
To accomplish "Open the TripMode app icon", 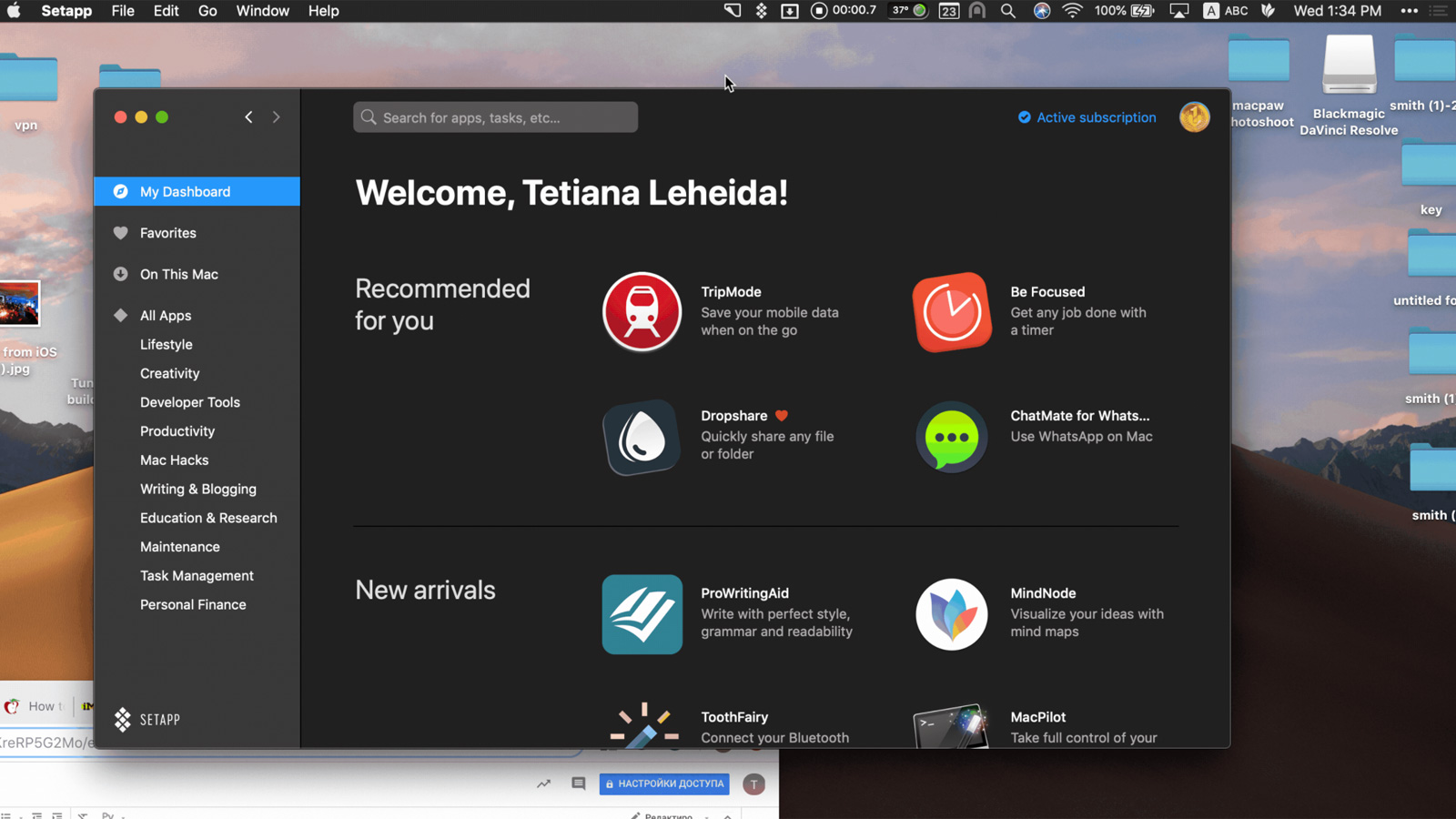I will click(642, 311).
